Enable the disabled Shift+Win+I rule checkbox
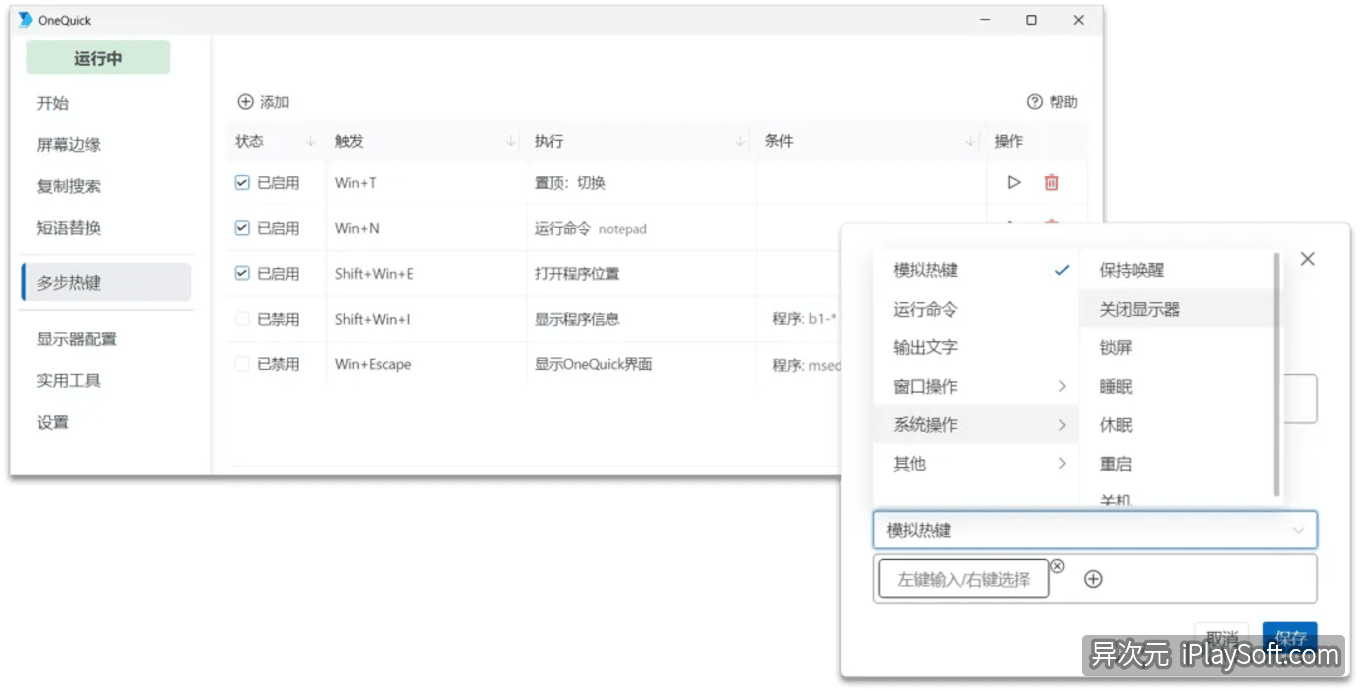 pyautogui.click(x=240, y=318)
